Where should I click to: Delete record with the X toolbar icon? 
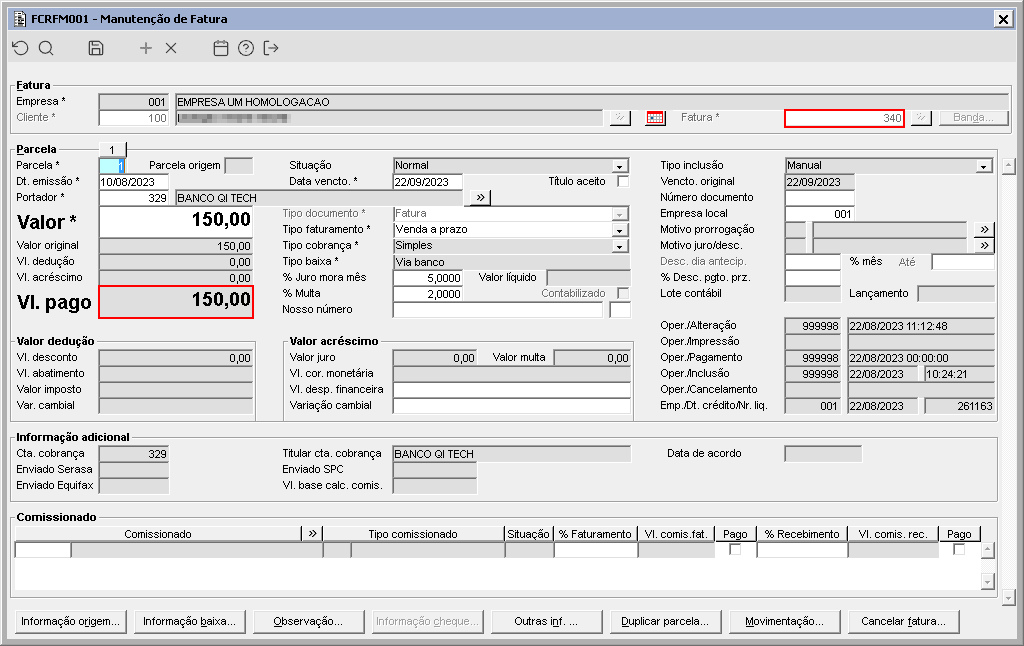coord(171,48)
